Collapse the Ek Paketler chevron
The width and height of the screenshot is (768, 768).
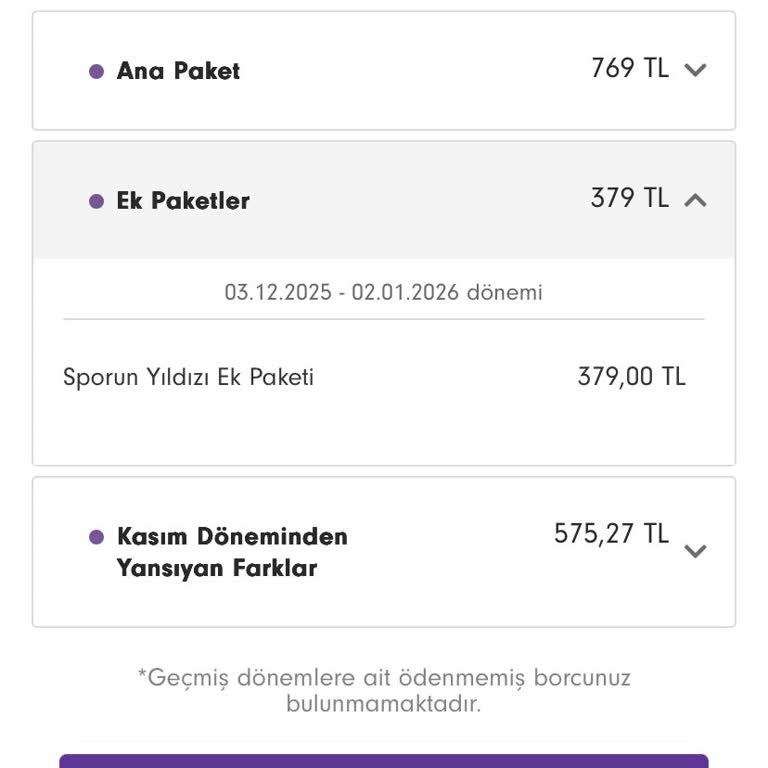(695, 200)
